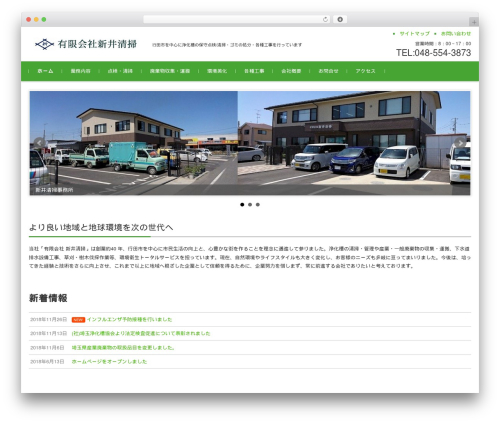Screen dimensions: 500x423
Task: Click the office building slideshow image
Action: (250, 143)
